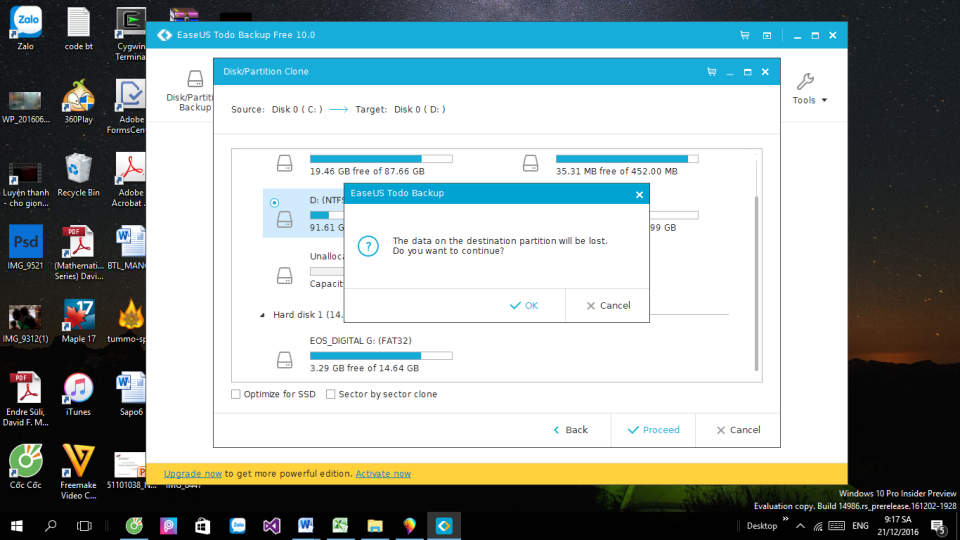Click the '3.29 GB free of 14.64 GB' text
The width and height of the screenshot is (960, 540).
click(364, 369)
